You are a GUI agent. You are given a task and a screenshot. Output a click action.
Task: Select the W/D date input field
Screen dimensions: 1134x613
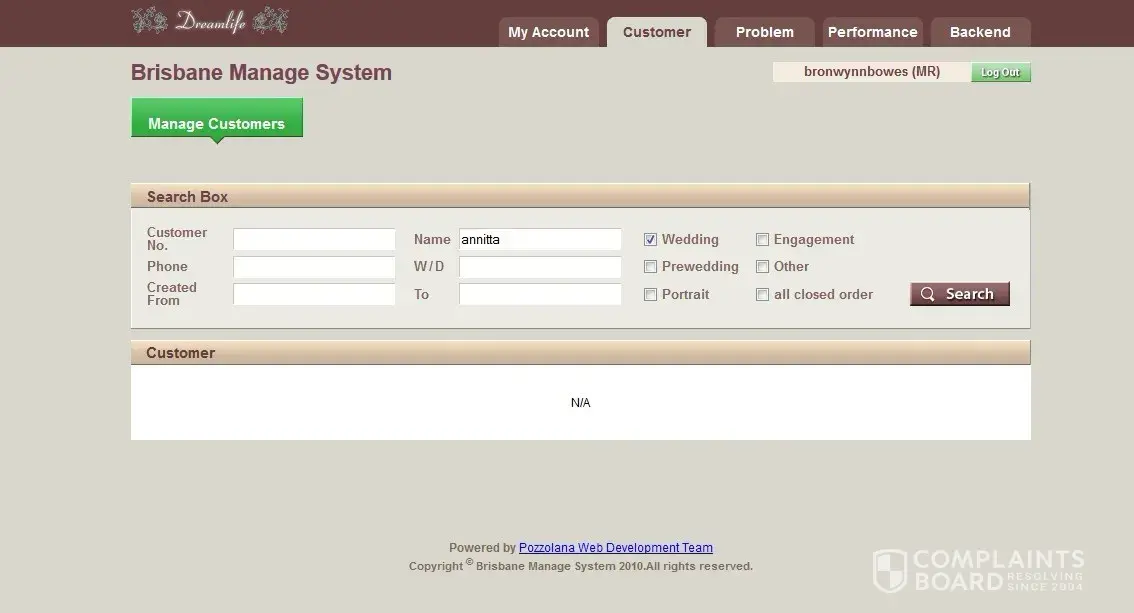[x=540, y=267]
